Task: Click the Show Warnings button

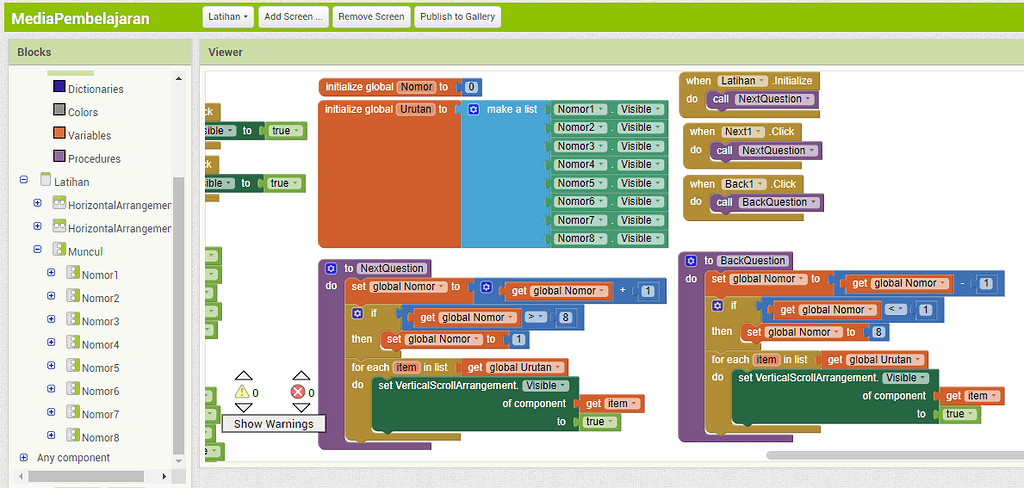Action: pos(273,424)
